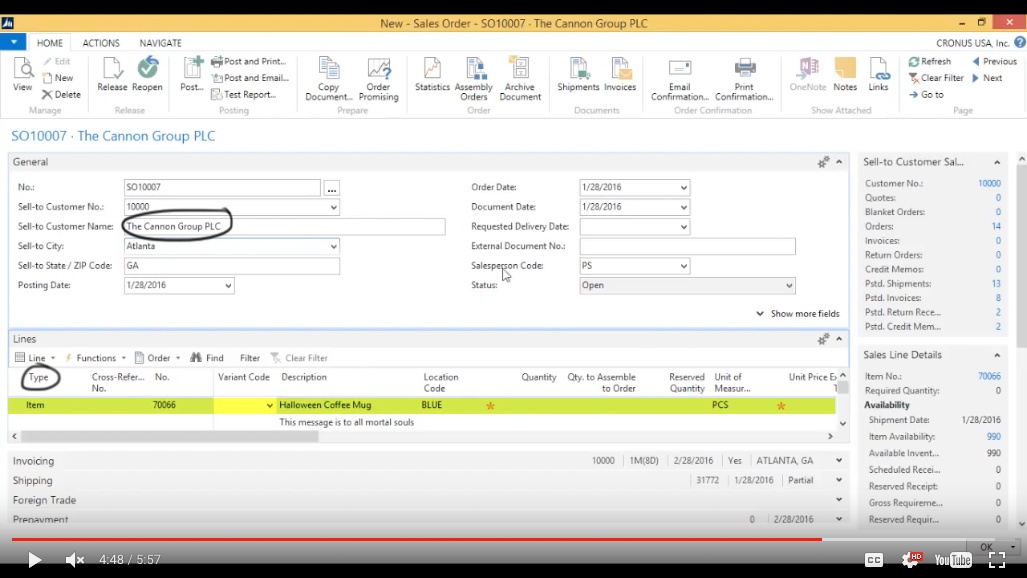
Task: Open Sell-to City dropdown
Action: click(333, 246)
